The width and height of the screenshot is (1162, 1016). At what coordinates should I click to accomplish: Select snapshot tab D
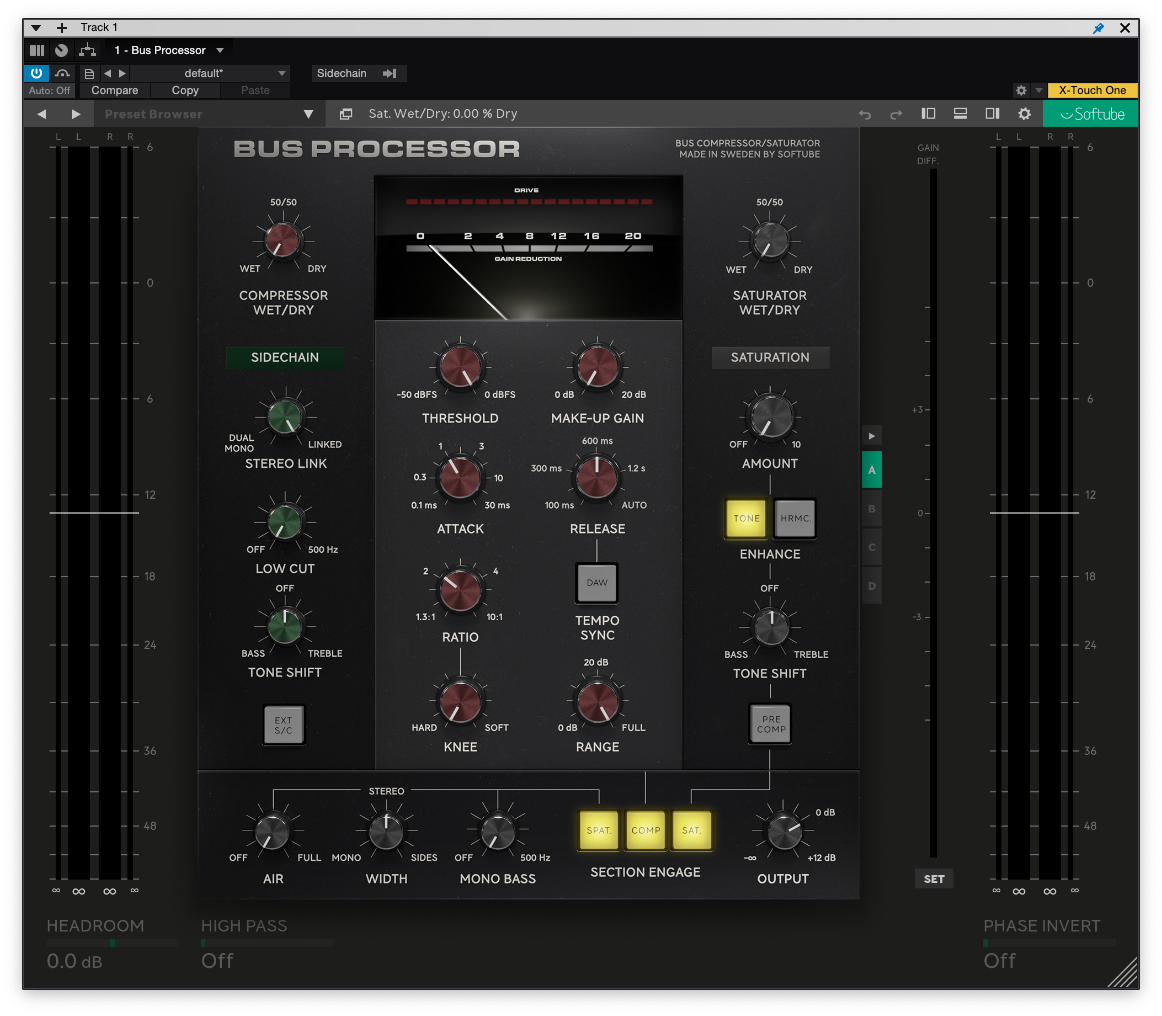pos(872,586)
